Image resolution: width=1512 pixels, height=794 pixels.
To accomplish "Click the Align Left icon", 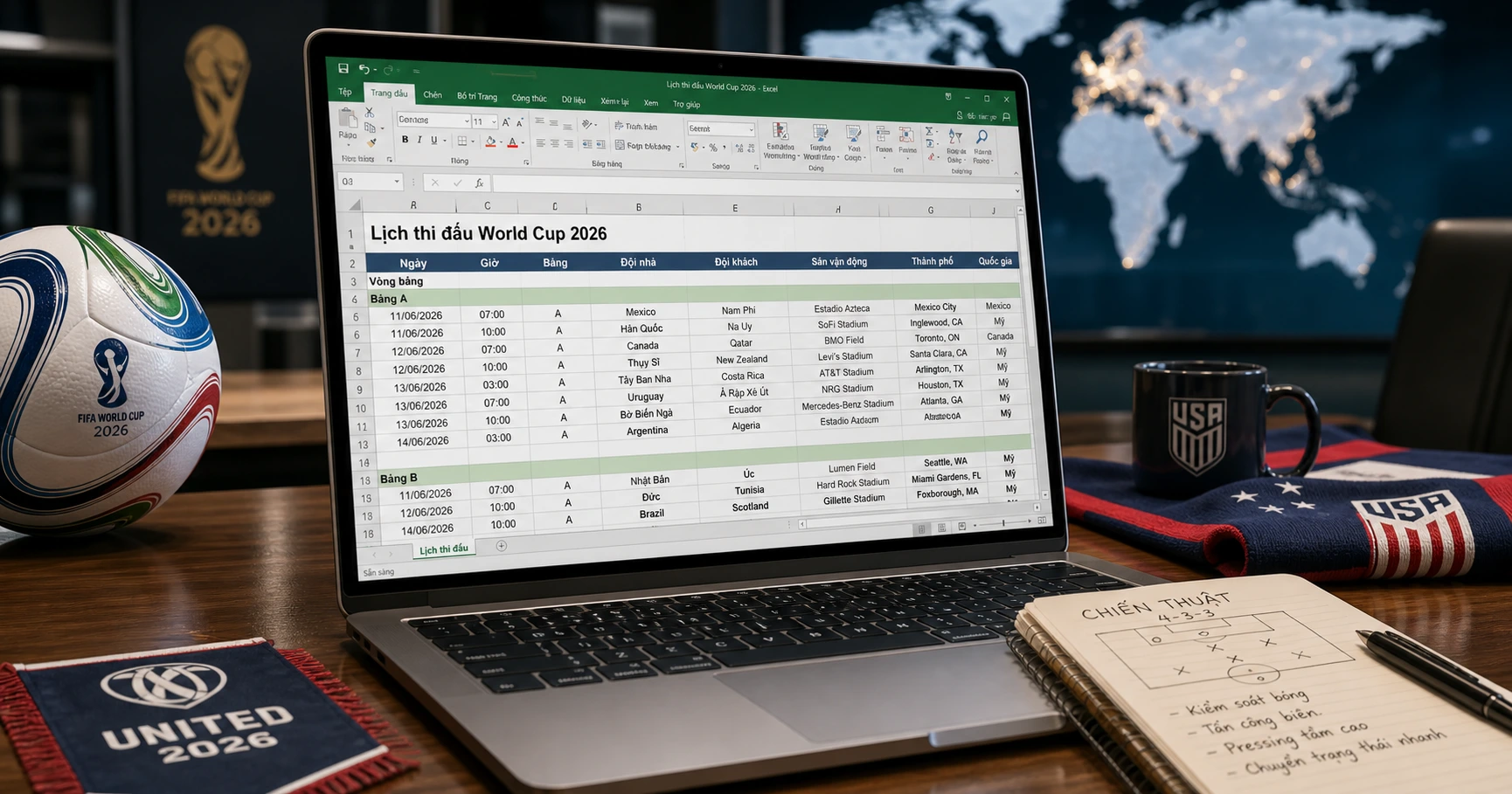I will point(540,142).
